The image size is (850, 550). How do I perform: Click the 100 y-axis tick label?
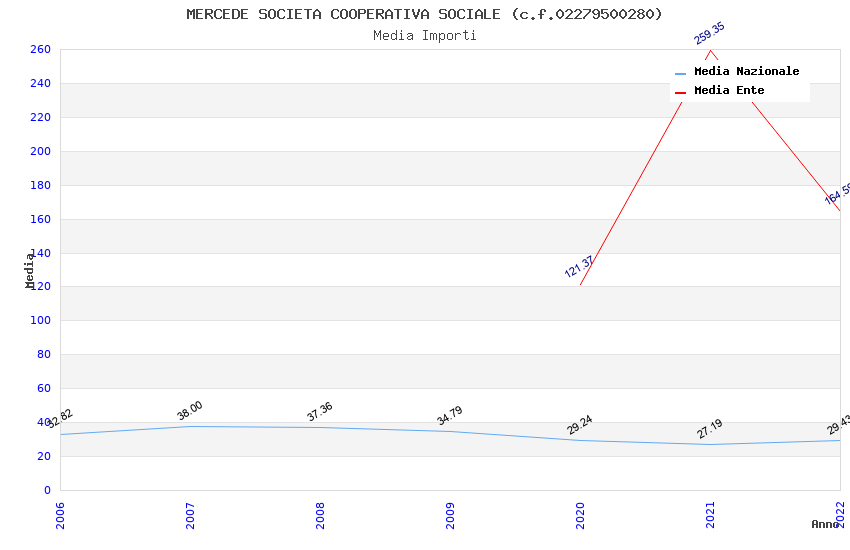tap(40, 320)
